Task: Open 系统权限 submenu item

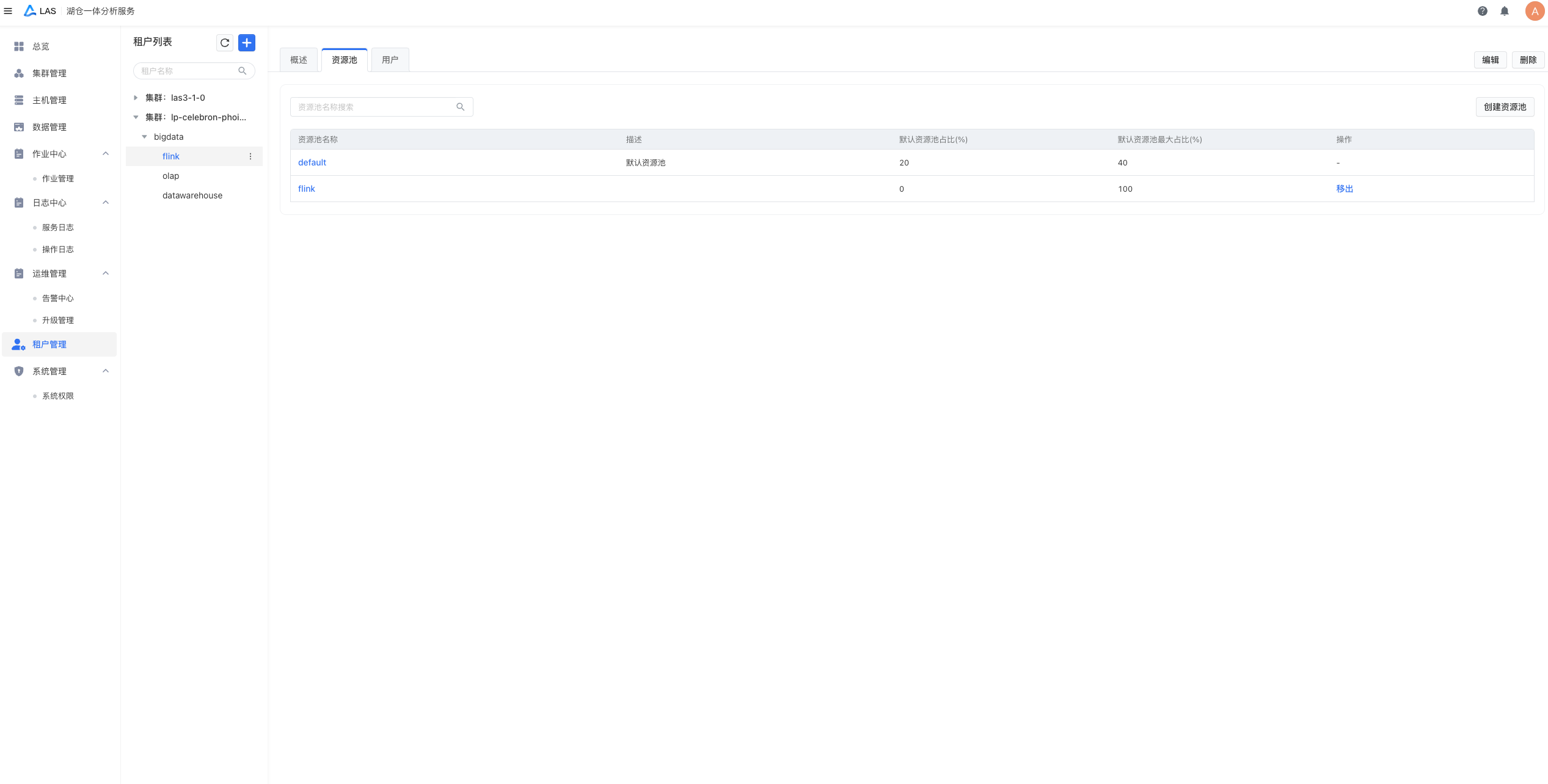Action: point(59,396)
